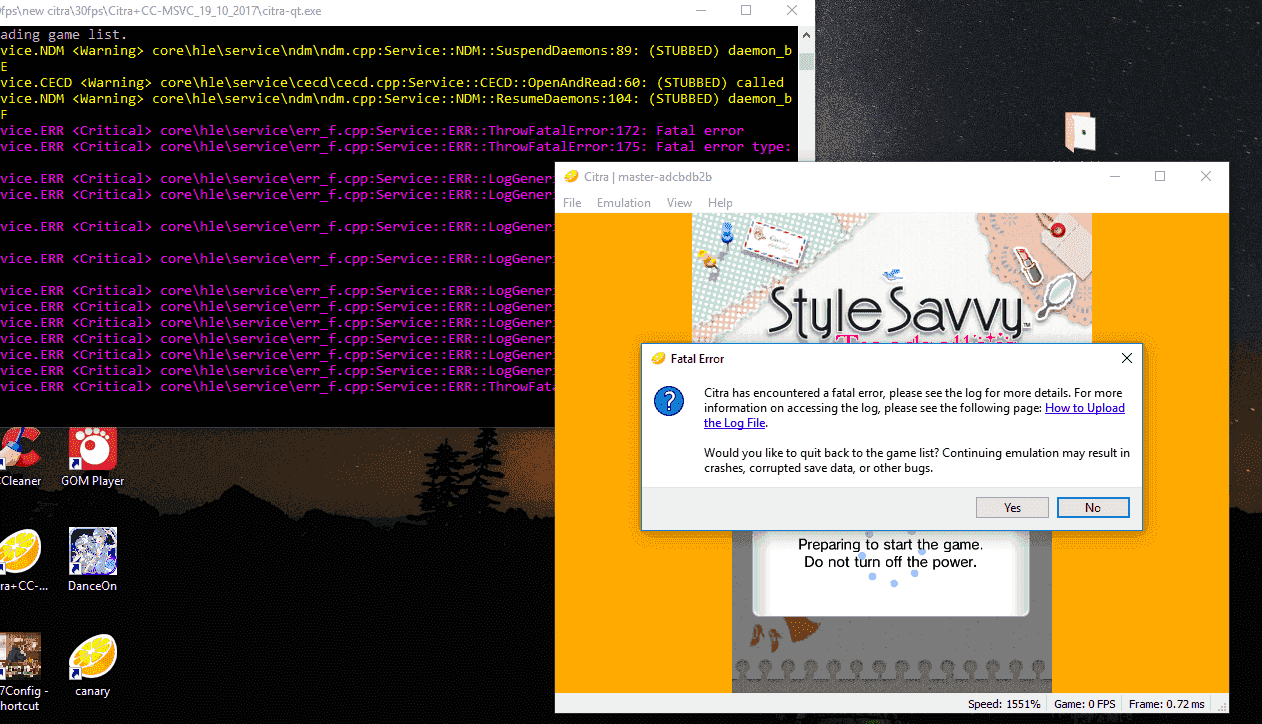Minimize the Citra emulator window
Image resolution: width=1262 pixels, height=724 pixels.
click(x=1114, y=176)
